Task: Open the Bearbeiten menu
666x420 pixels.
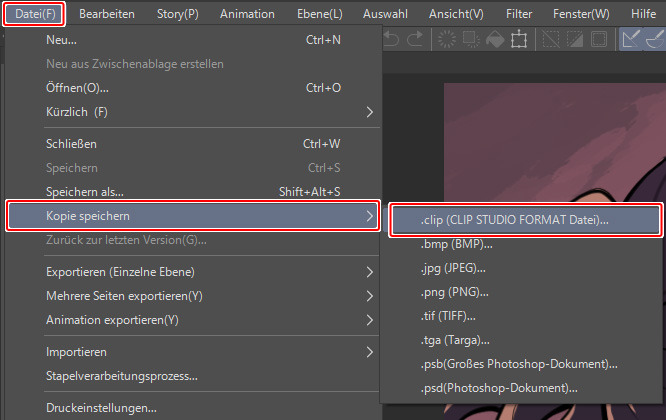Action: [x=107, y=13]
